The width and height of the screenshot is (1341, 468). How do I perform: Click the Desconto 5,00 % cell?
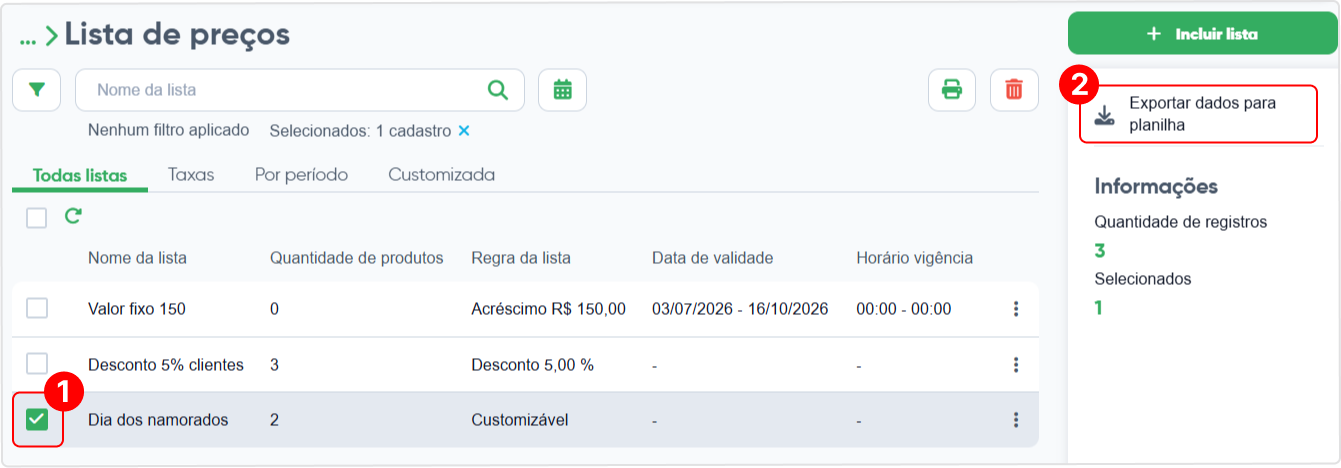532,365
